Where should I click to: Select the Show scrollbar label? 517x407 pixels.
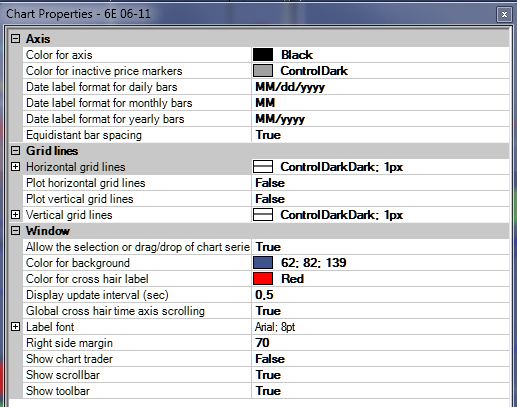click(63, 375)
